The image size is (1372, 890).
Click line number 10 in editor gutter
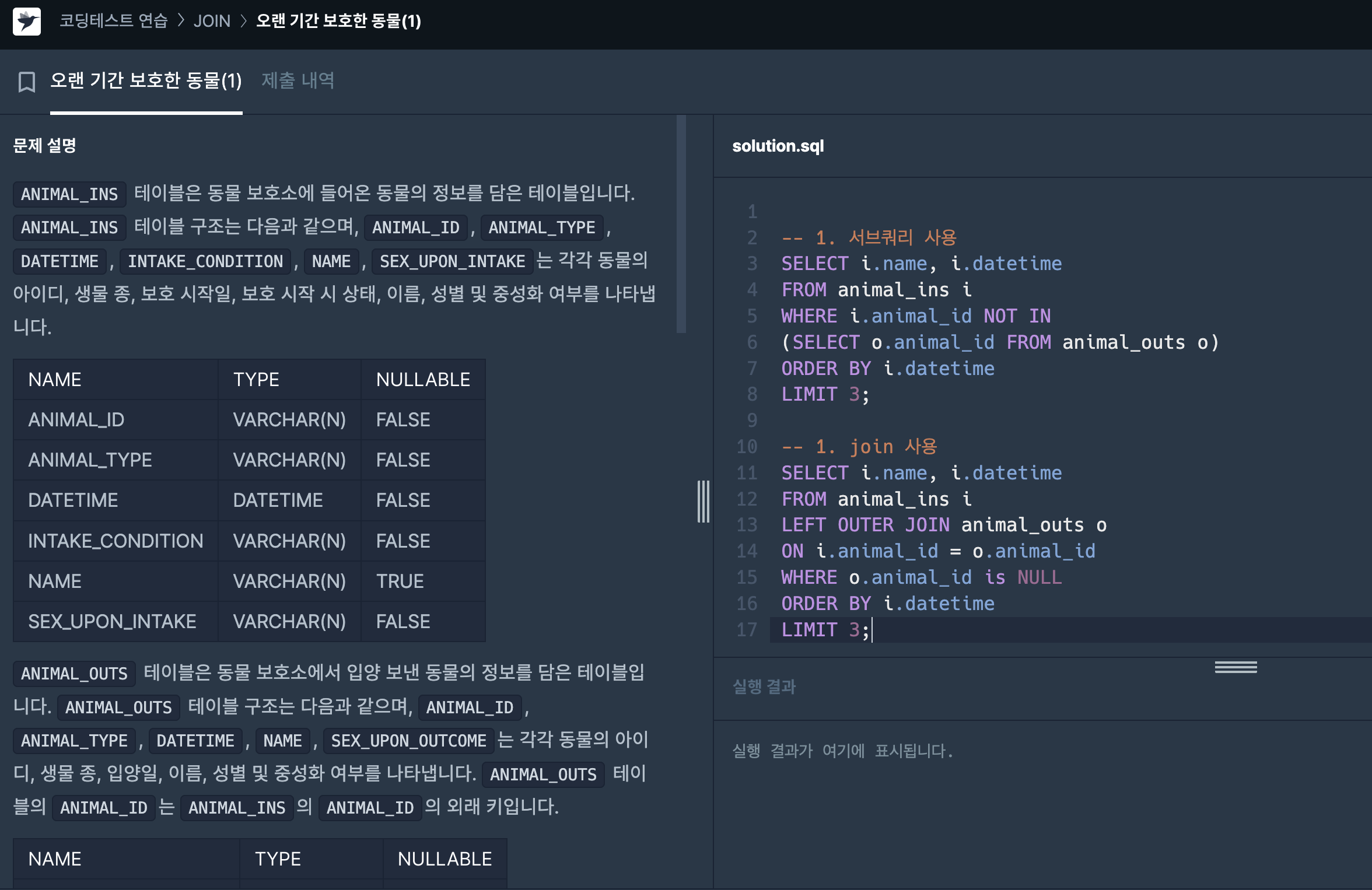point(747,447)
